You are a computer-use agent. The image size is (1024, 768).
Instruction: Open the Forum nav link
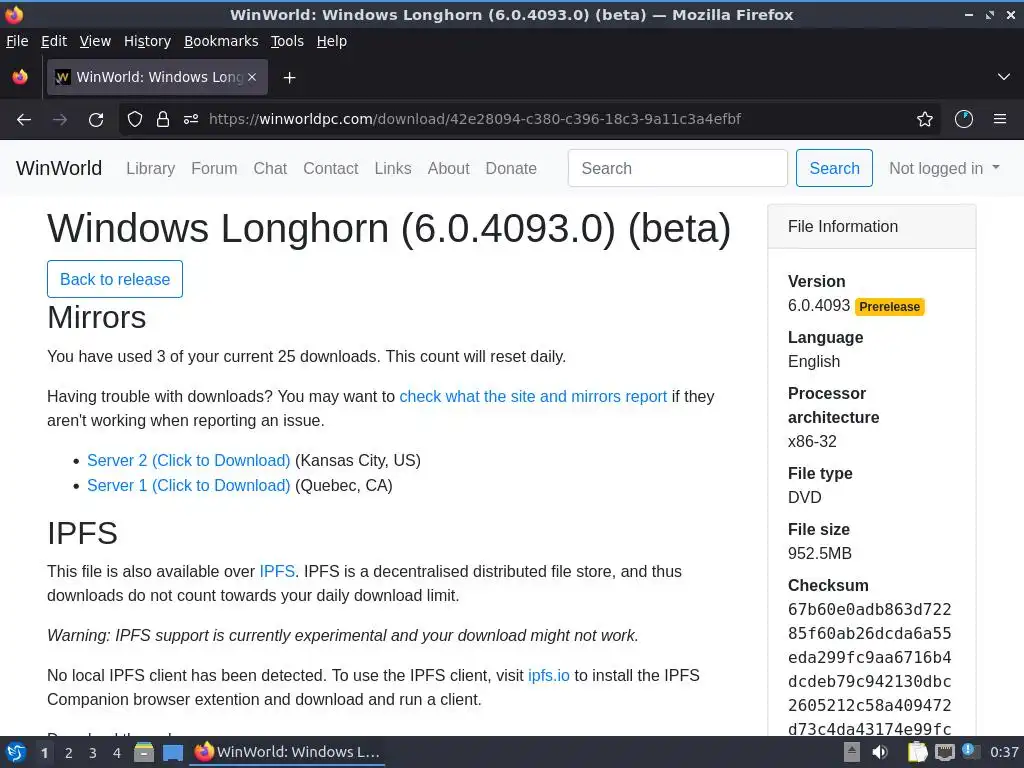(x=214, y=168)
